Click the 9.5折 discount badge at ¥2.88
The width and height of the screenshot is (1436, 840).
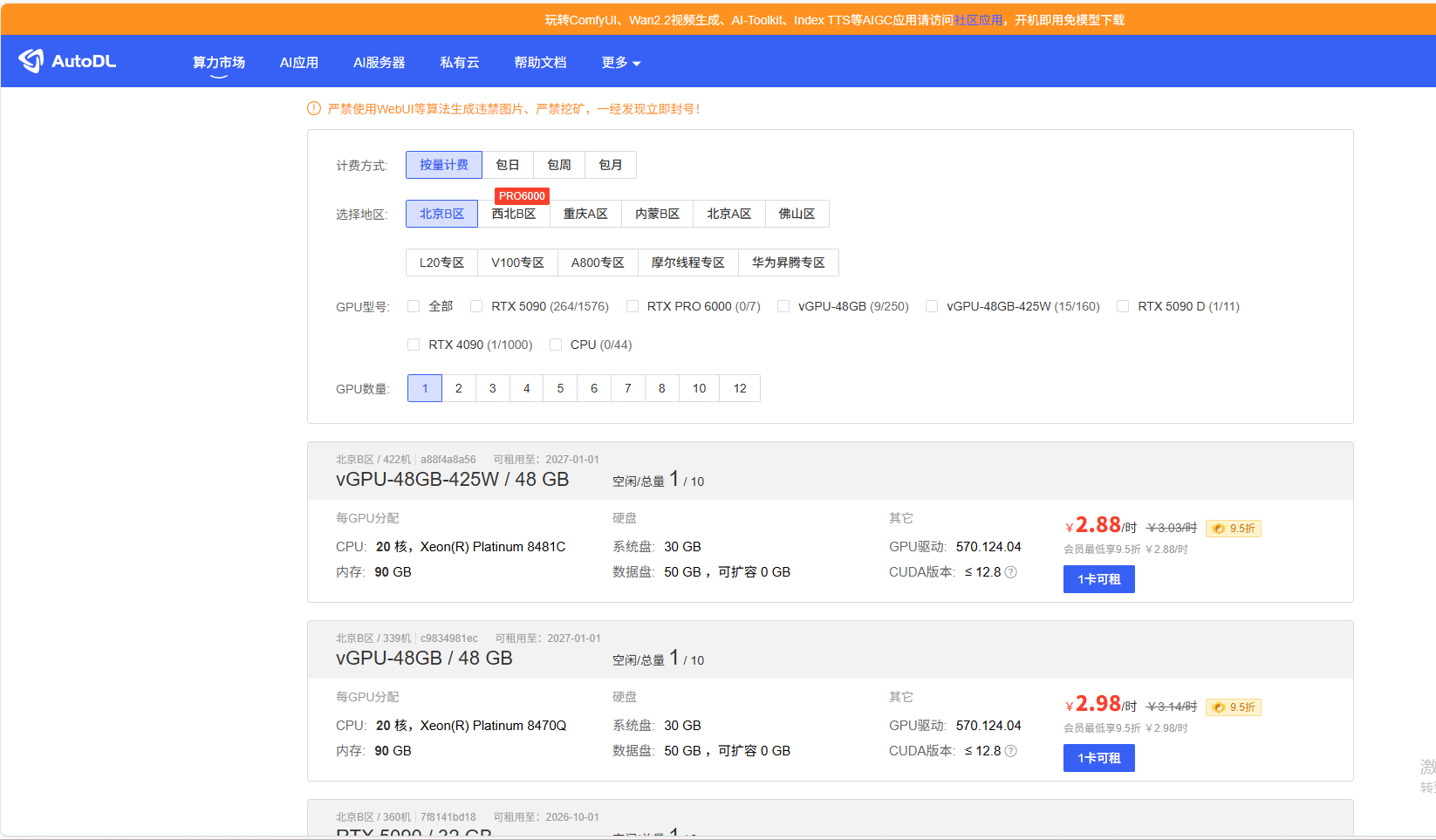click(x=1234, y=529)
